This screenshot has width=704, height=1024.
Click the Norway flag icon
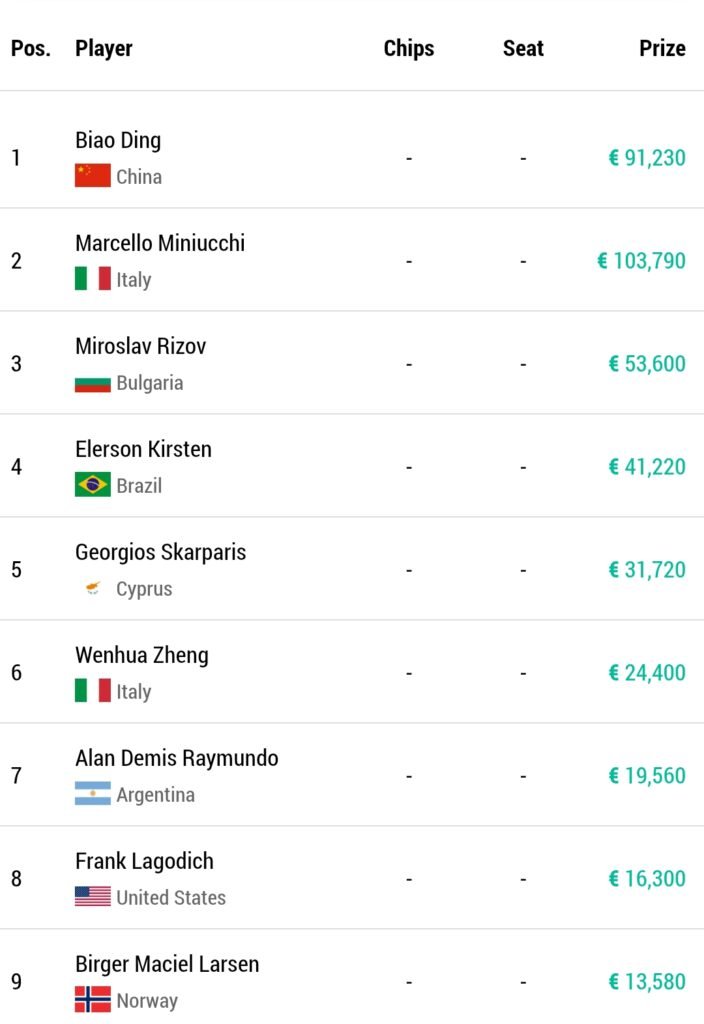[93, 1000]
